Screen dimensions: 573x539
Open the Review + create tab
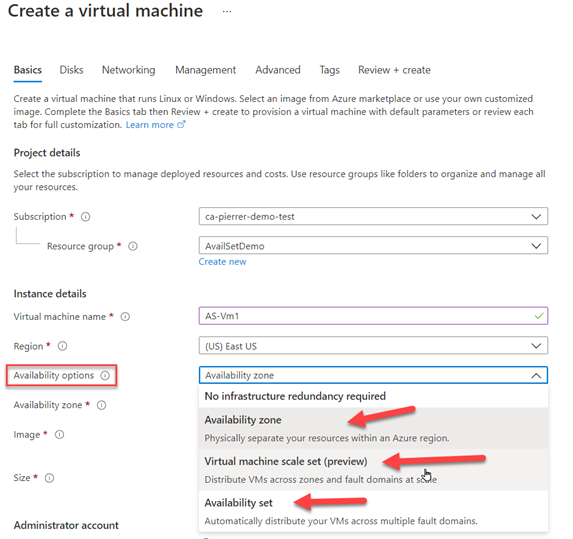394,70
